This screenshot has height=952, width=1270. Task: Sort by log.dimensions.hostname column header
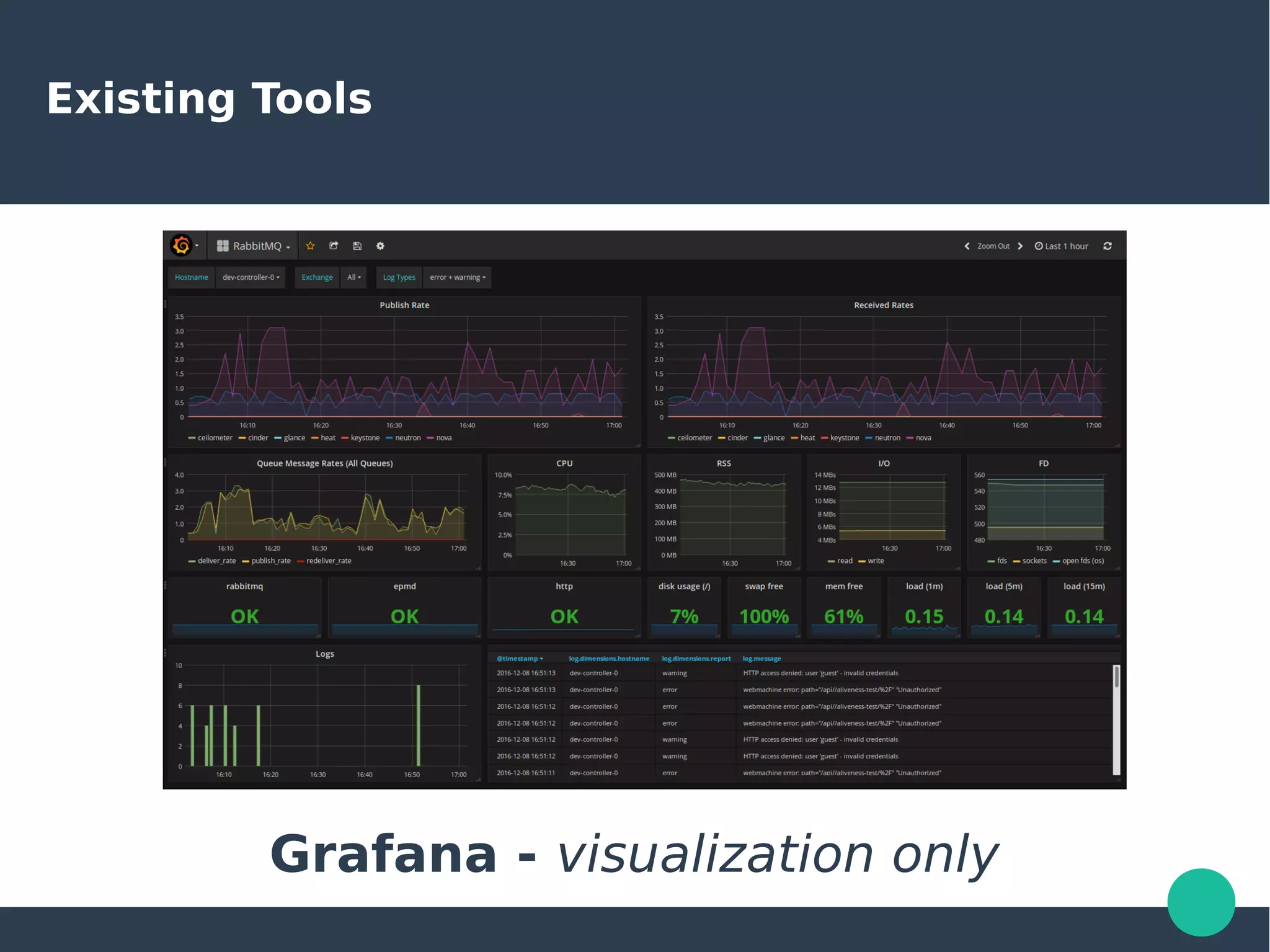[609, 659]
